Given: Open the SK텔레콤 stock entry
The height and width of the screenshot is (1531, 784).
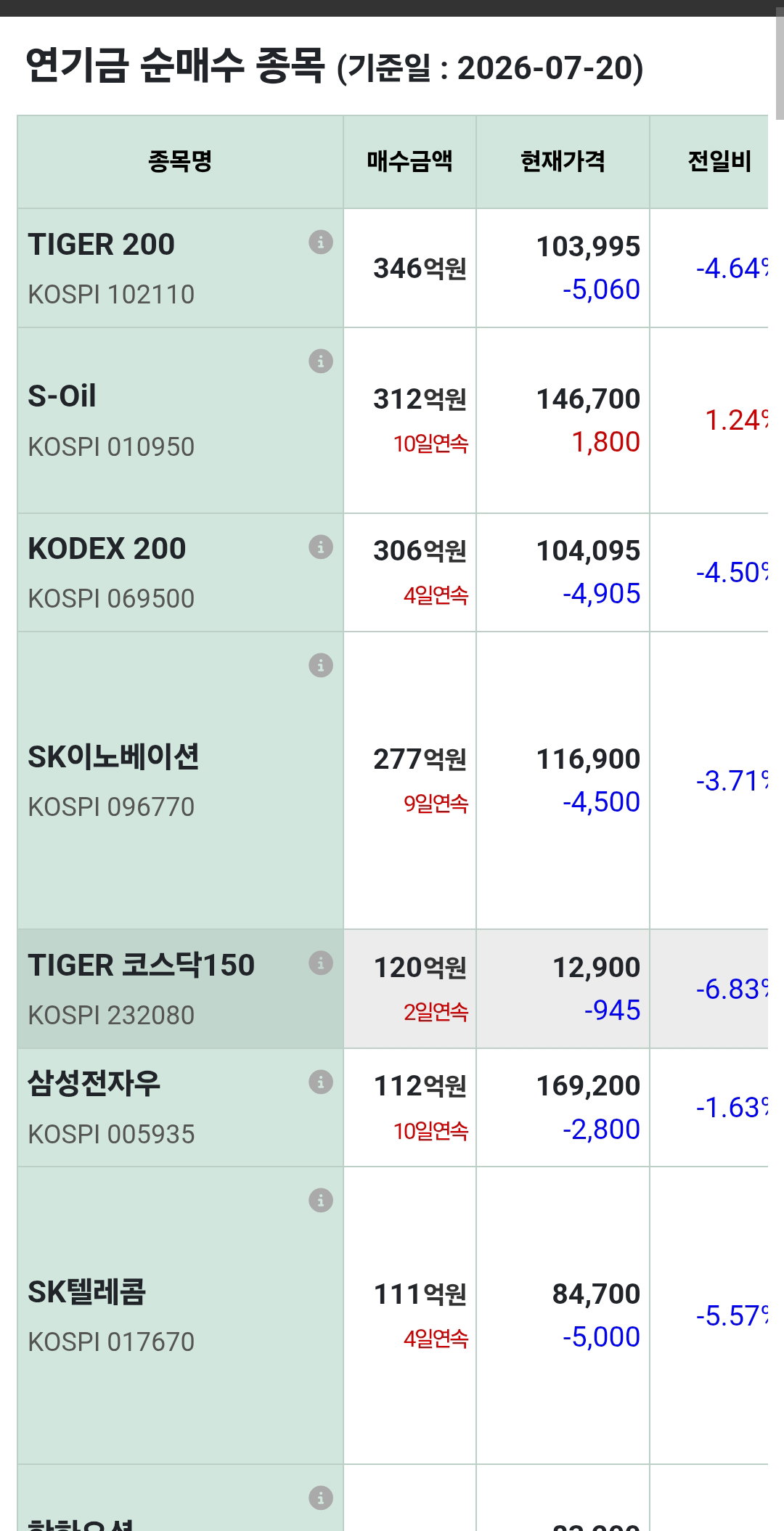Looking at the screenshot, I should tap(86, 1292).
